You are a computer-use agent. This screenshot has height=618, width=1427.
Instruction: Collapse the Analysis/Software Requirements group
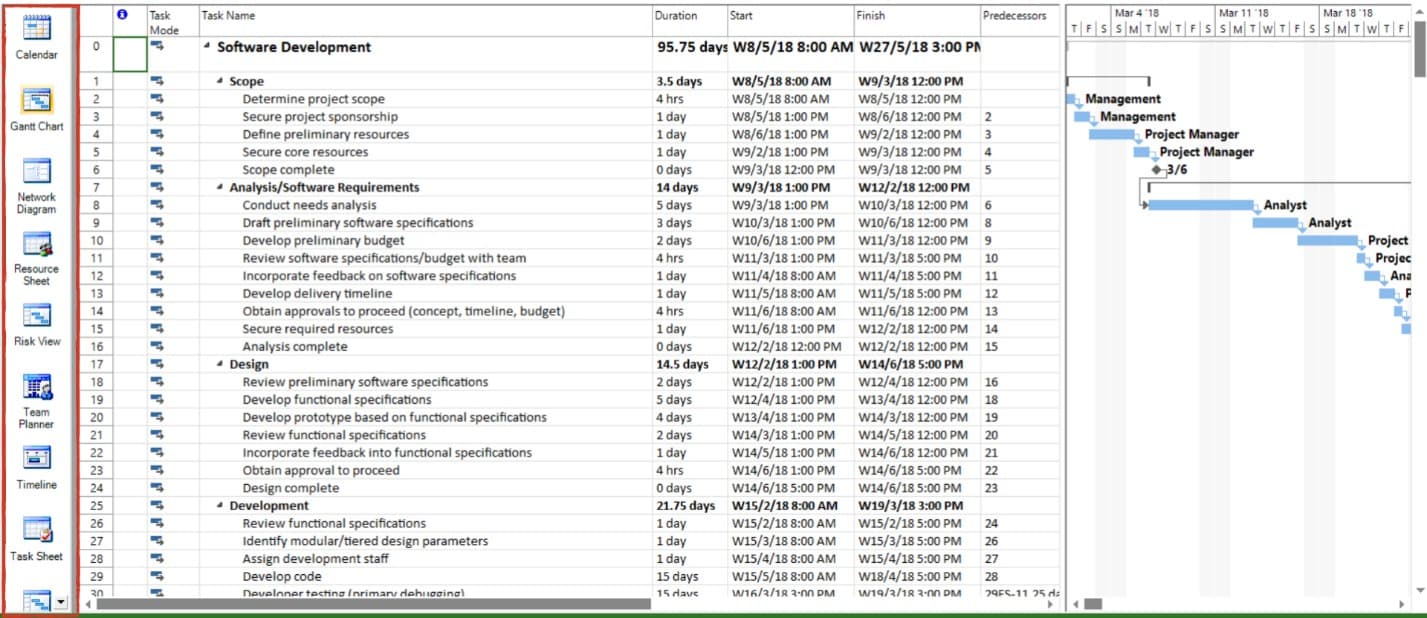pos(220,188)
